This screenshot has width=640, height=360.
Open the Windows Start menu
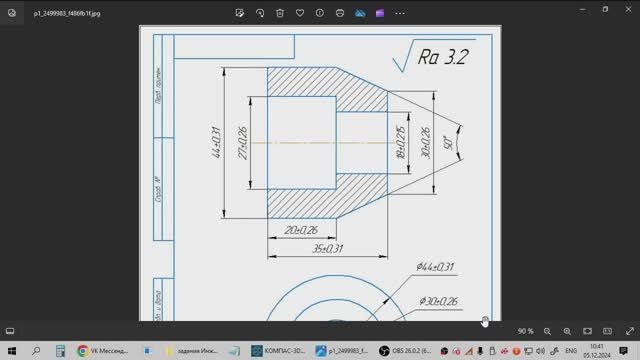12,351
